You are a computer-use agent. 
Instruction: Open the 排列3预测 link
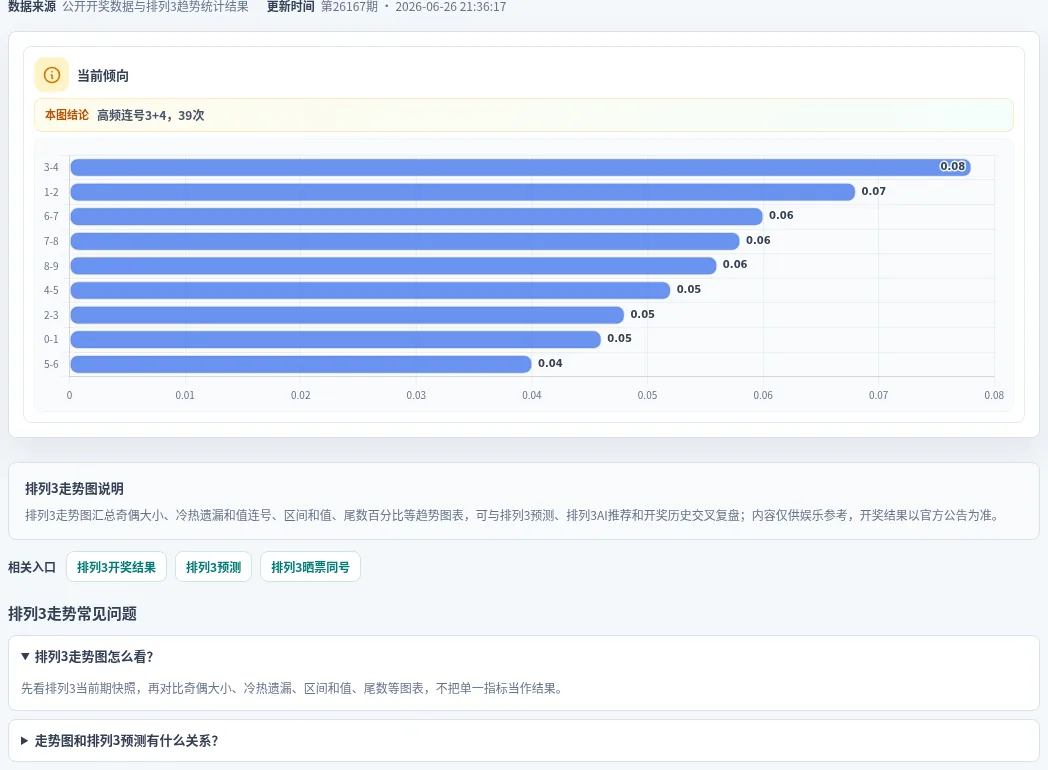[x=213, y=567]
